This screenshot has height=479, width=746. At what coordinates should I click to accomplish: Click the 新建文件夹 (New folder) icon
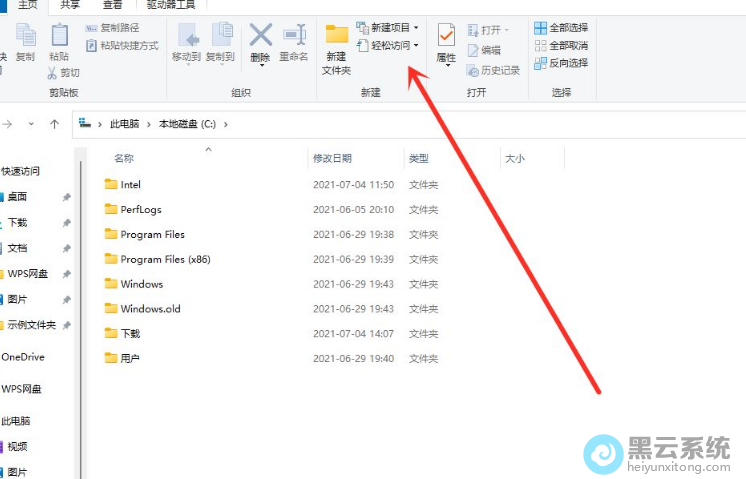coord(337,38)
